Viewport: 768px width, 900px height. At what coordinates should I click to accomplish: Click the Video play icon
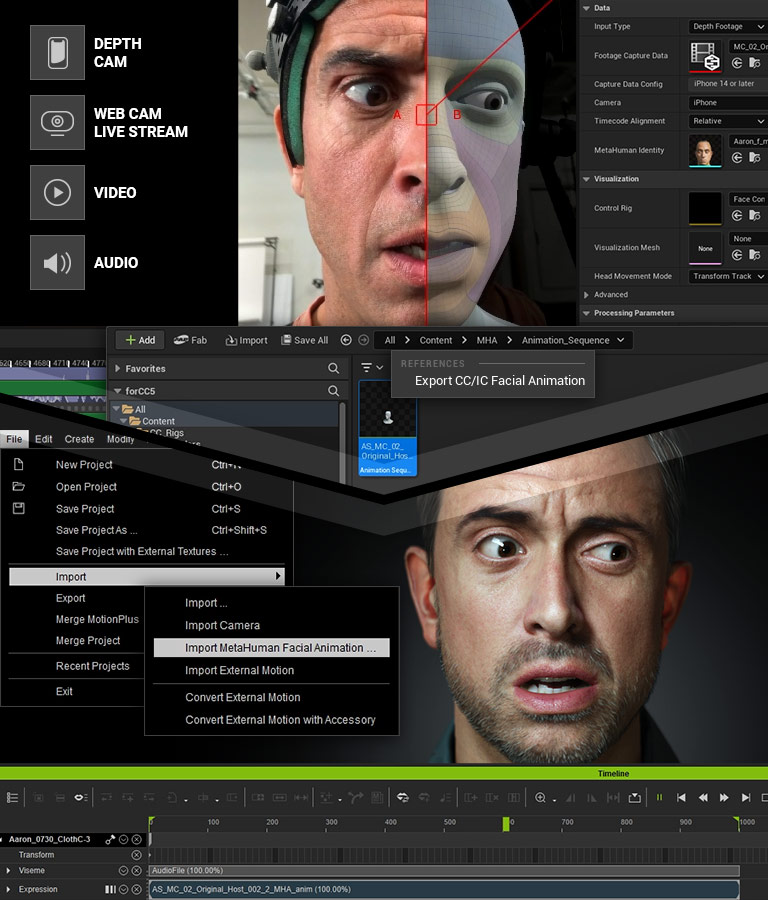[57, 192]
